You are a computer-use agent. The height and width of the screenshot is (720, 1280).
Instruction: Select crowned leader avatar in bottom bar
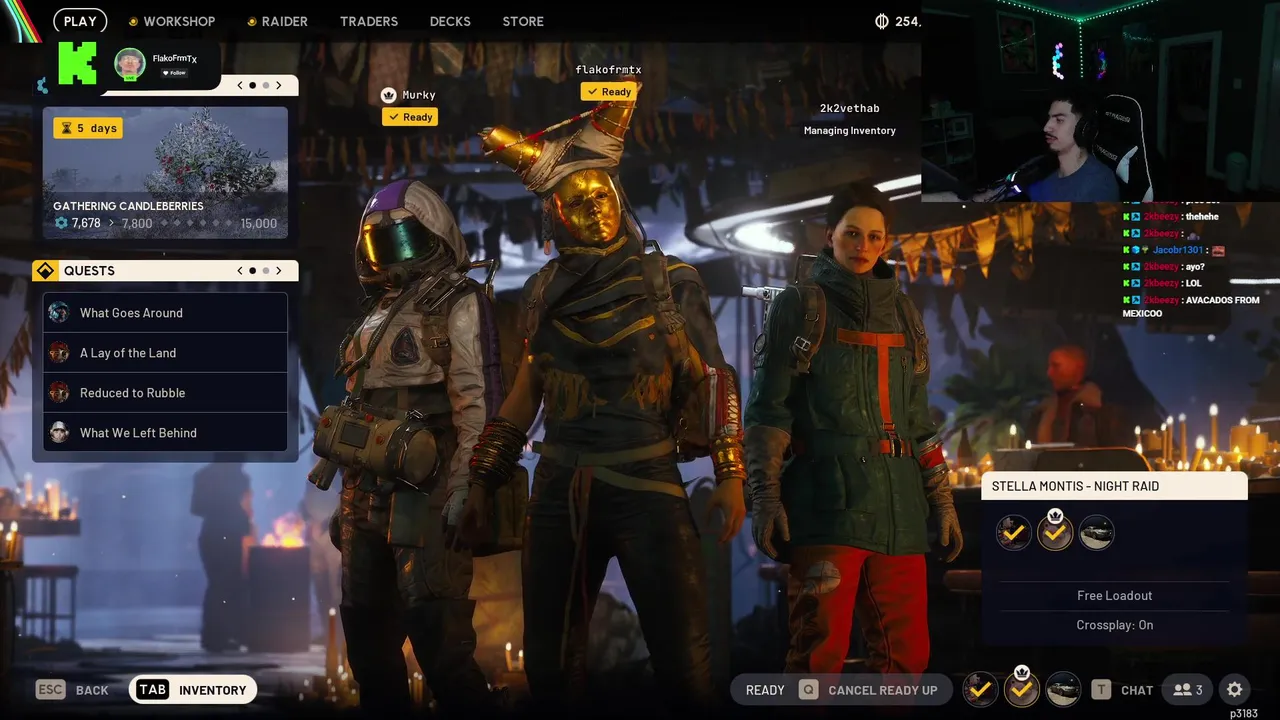coord(1021,689)
